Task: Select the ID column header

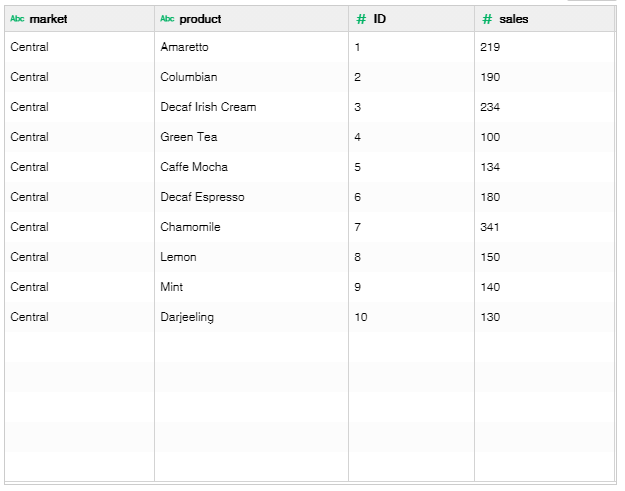Action: pyautogui.click(x=411, y=19)
